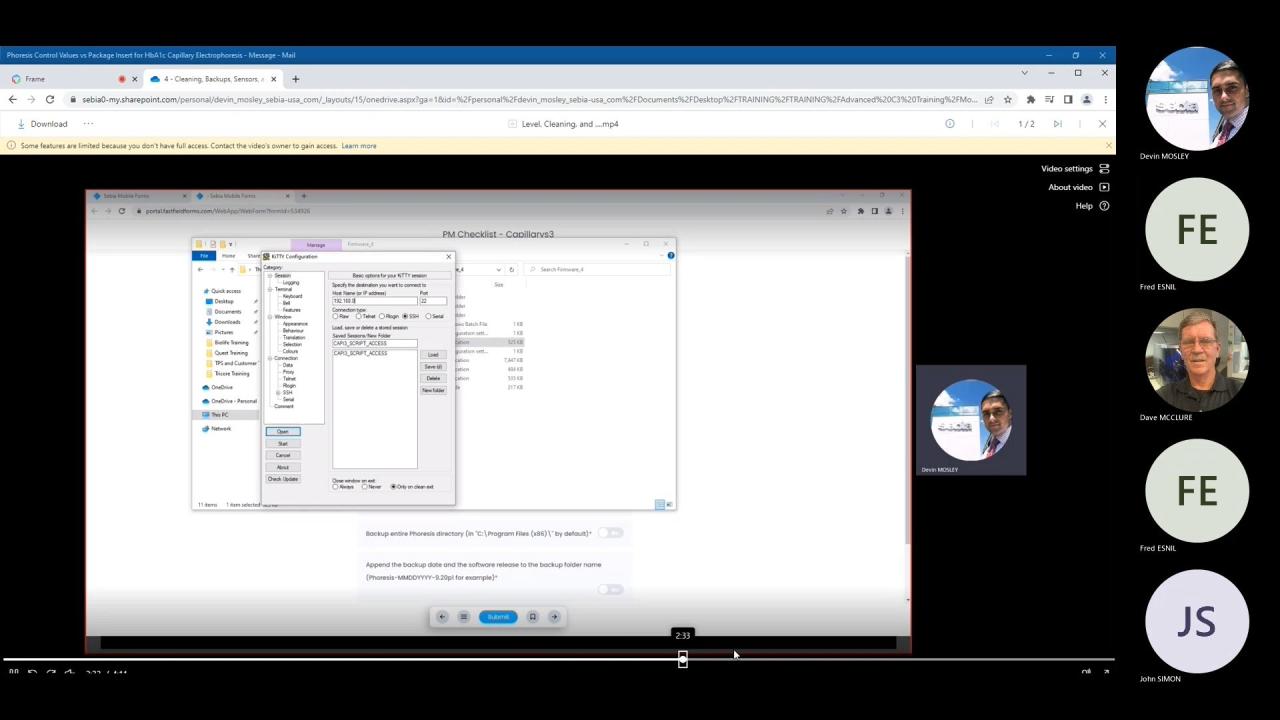The width and height of the screenshot is (1280, 720).
Task: Open the Video settings panel icon
Action: (x=1104, y=169)
